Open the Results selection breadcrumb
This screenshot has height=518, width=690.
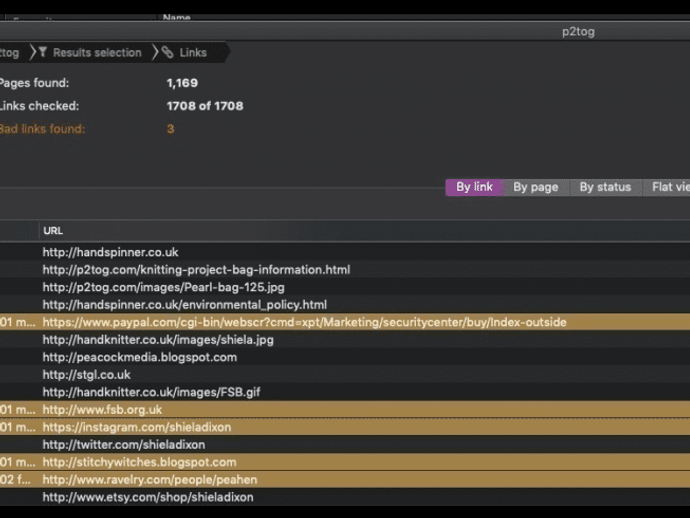click(97, 53)
